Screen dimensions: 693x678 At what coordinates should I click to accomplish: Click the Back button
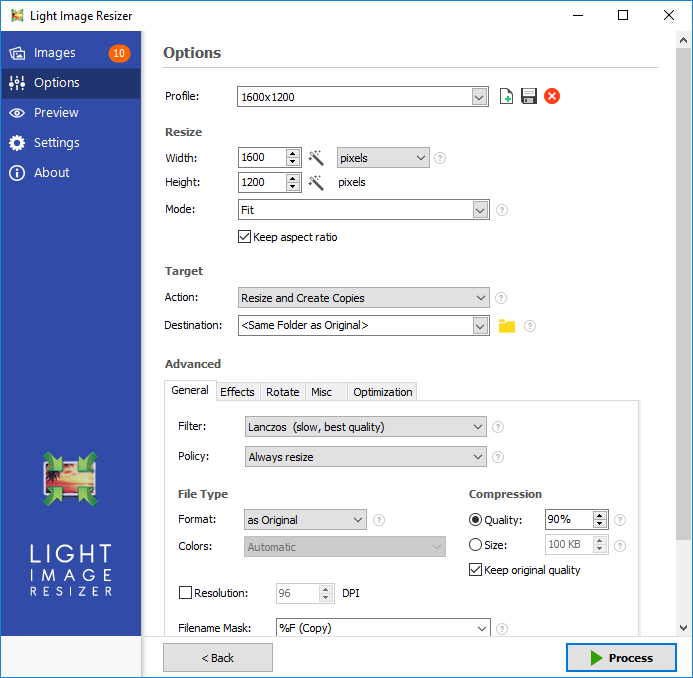217,658
